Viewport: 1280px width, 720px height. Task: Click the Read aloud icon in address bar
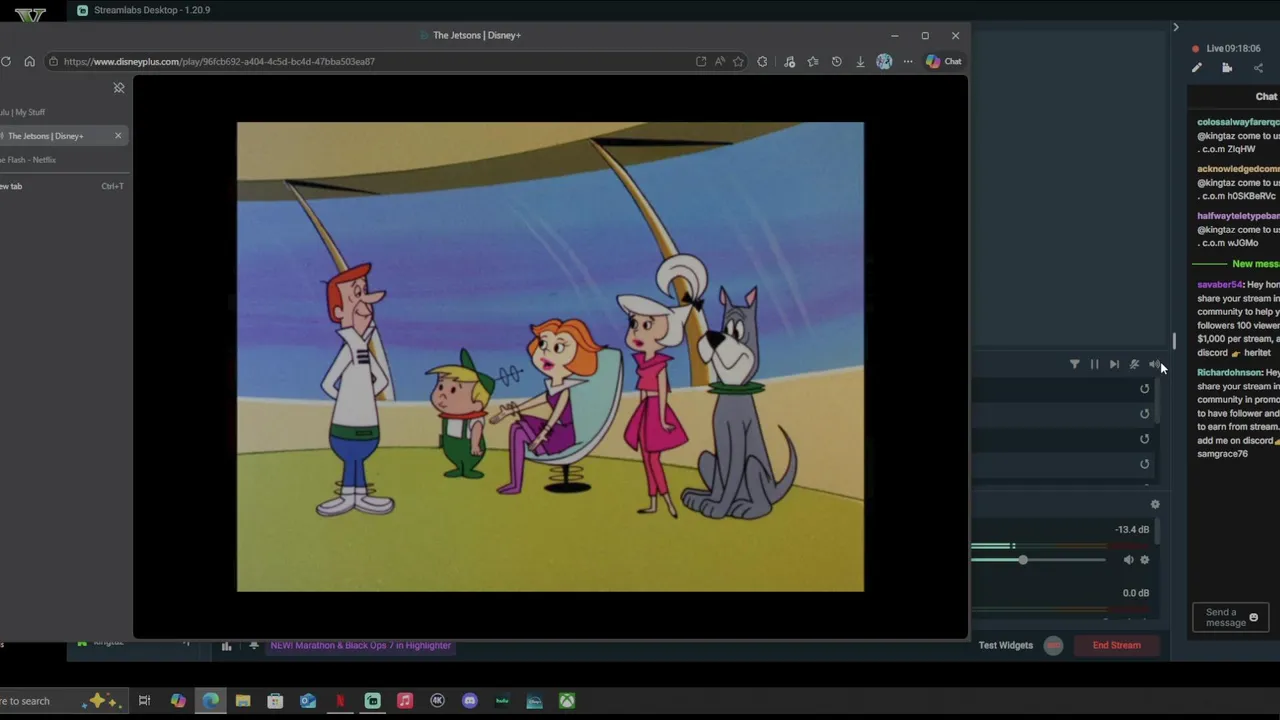click(720, 62)
